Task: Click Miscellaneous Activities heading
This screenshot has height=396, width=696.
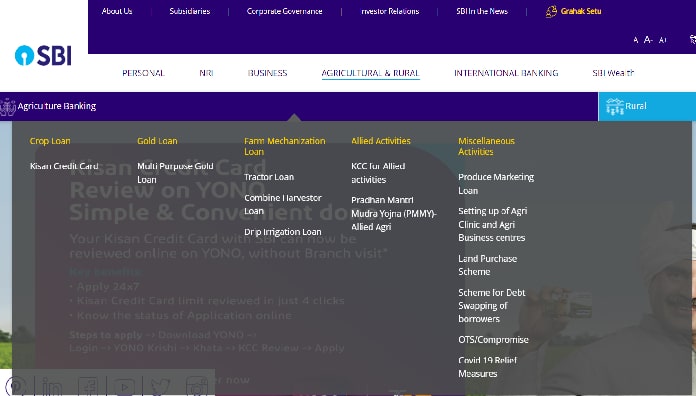Action: (x=486, y=146)
